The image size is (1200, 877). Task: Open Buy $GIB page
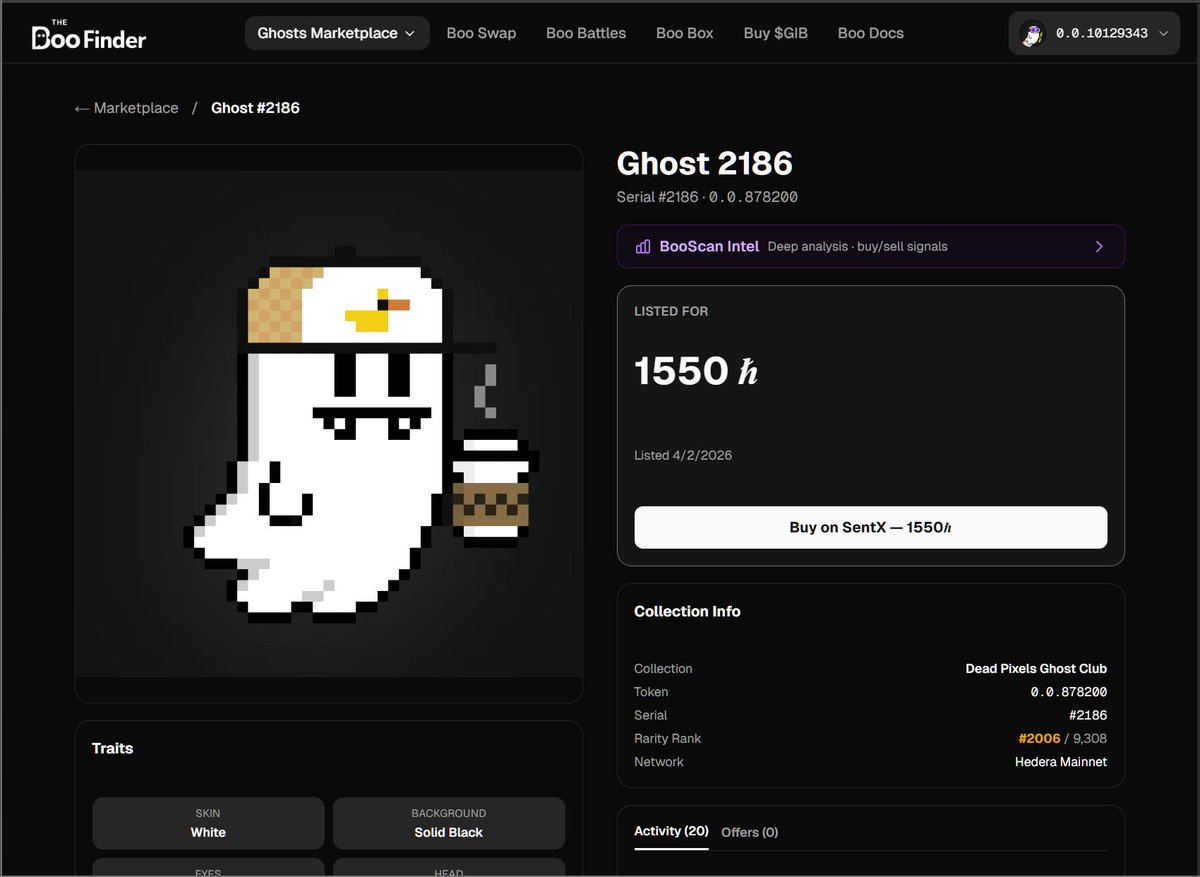coord(776,33)
